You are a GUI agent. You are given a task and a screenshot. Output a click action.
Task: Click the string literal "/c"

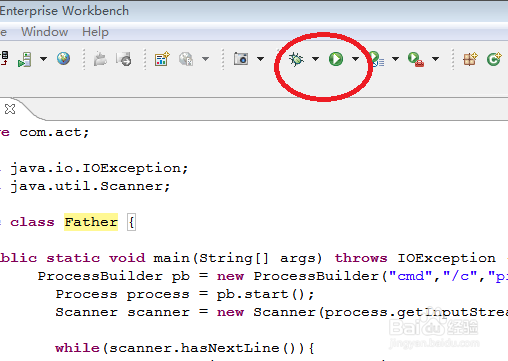click(460, 276)
